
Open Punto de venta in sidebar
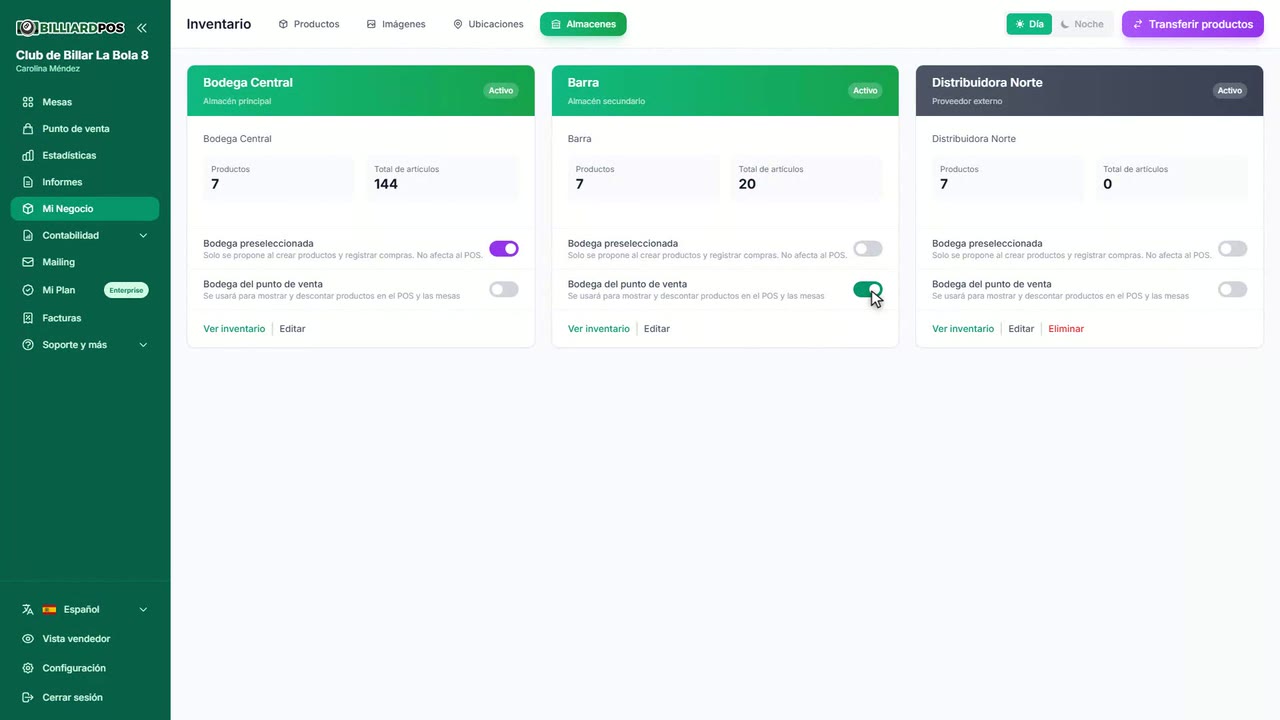click(x=85, y=129)
